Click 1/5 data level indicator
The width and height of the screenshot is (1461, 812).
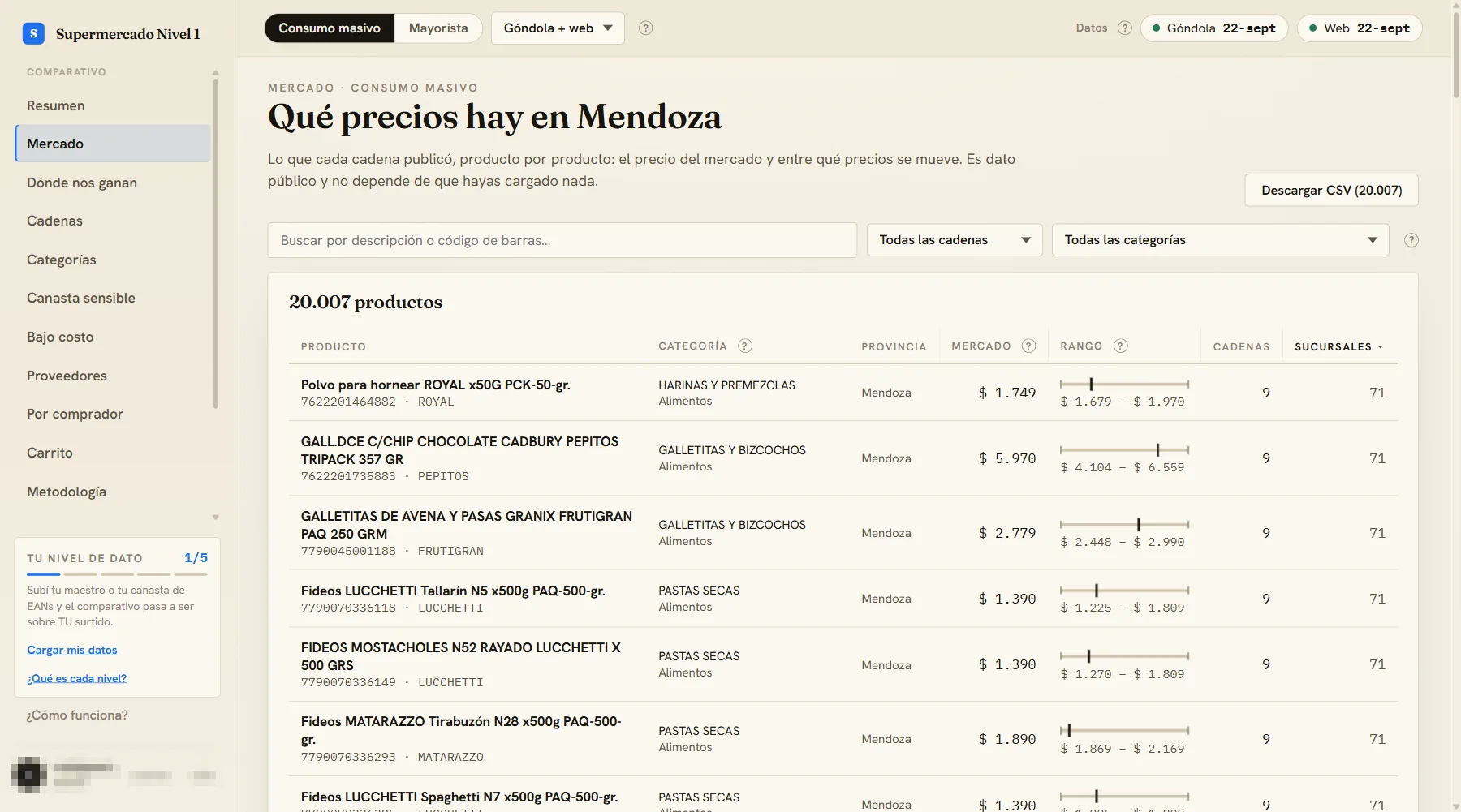[x=196, y=558]
